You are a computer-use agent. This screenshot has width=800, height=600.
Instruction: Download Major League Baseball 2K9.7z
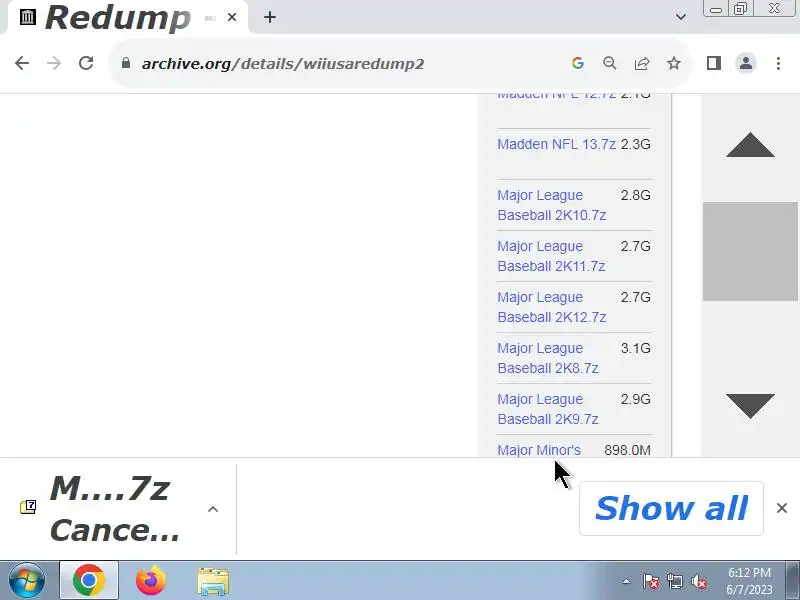click(x=547, y=409)
